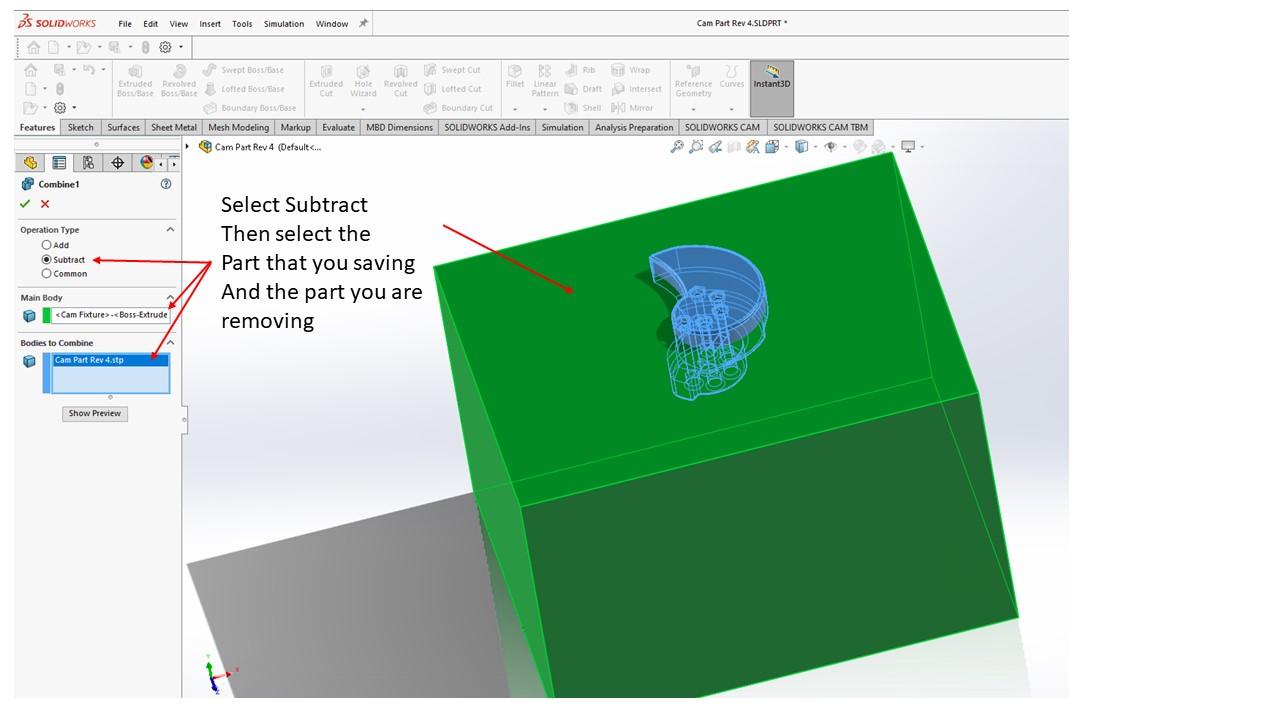1280x720 pixels.
Task: Click the Show Preview button
Action: (x=95, y=413)
